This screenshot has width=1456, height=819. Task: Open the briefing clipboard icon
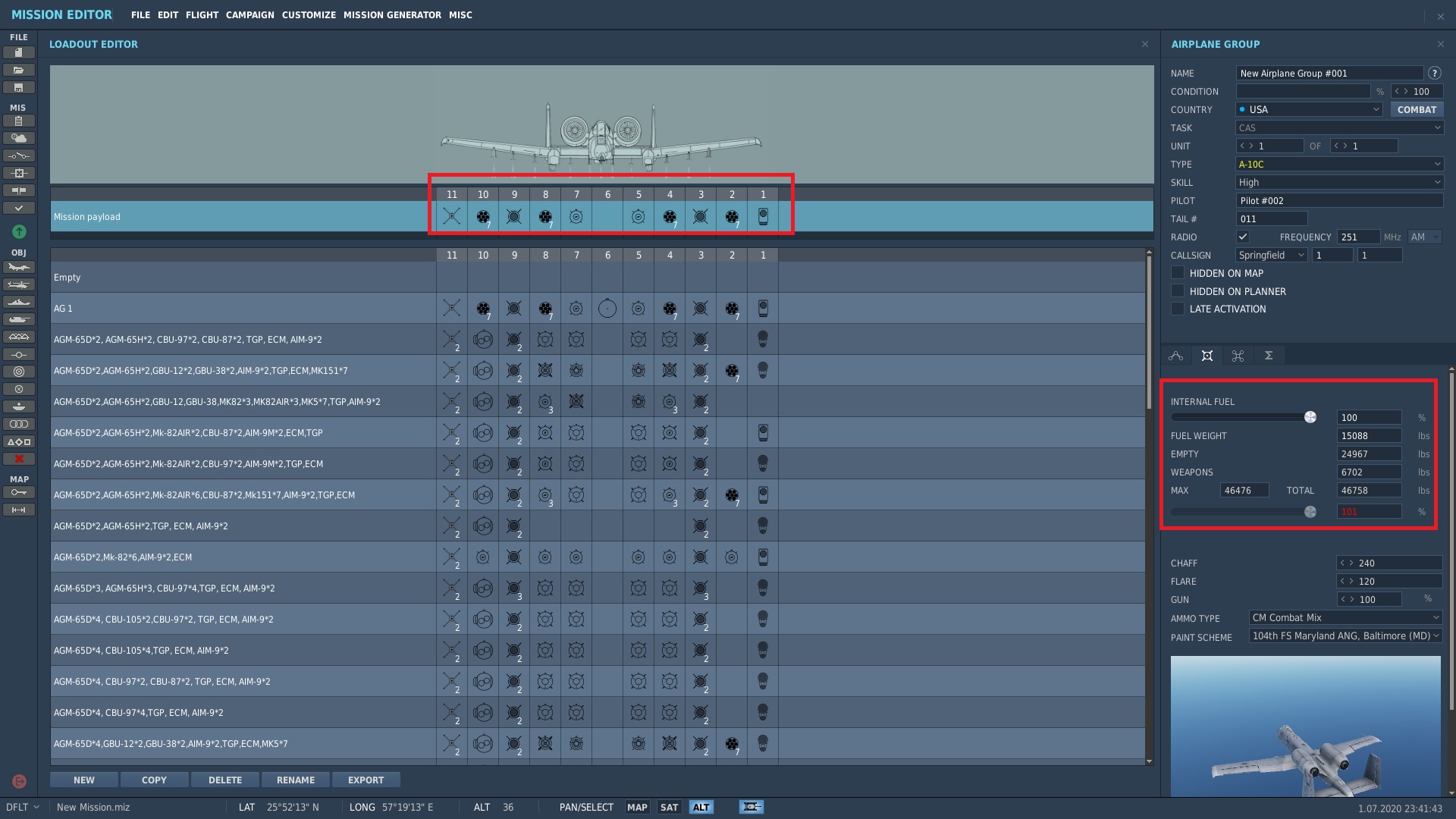[19, 121]
